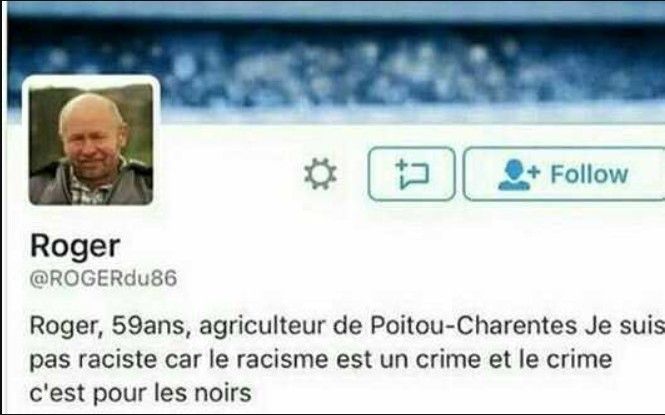The height and width of the screenshot is (415, 665).
Task: Click Poitou-Charentes in the bio
Action: 474,326
